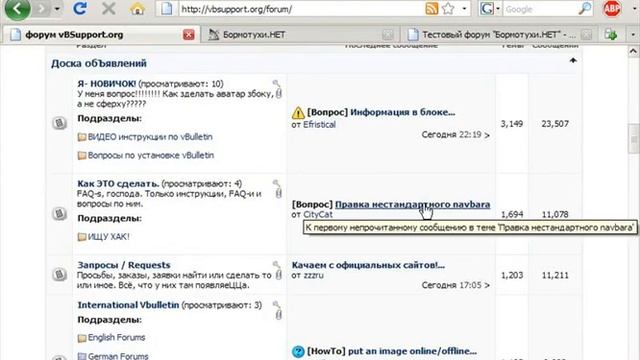The width and height of the screenshot is (640, 360).
Task: Click the folder icon beside Вопросы по установке
Action: 82,155
